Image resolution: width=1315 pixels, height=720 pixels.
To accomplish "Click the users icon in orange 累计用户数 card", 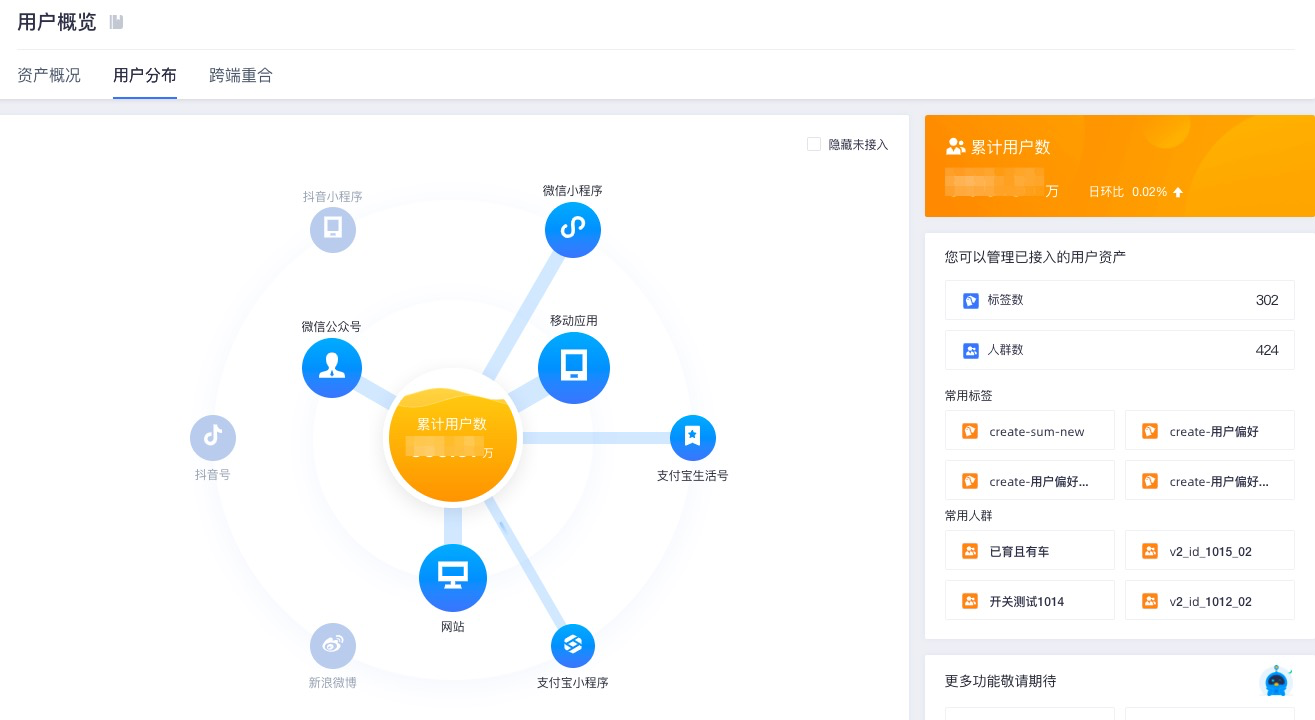I will point(955,147).
